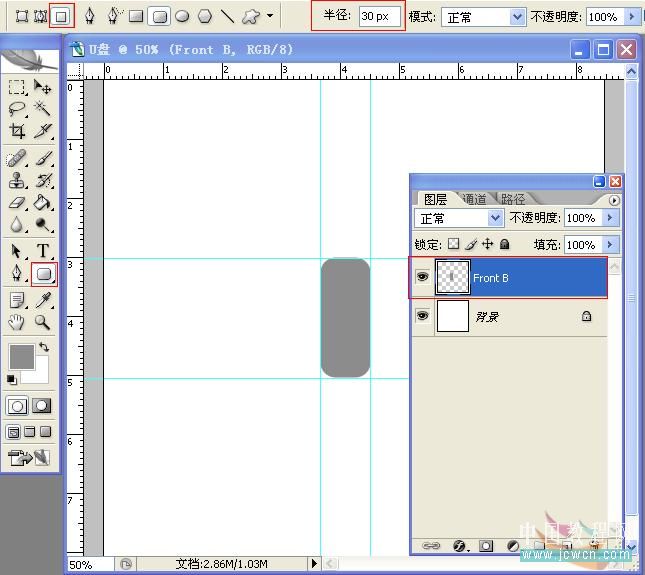Click the foreground gray color swatch
Screen dimensions: 645x575
(20, 356)
